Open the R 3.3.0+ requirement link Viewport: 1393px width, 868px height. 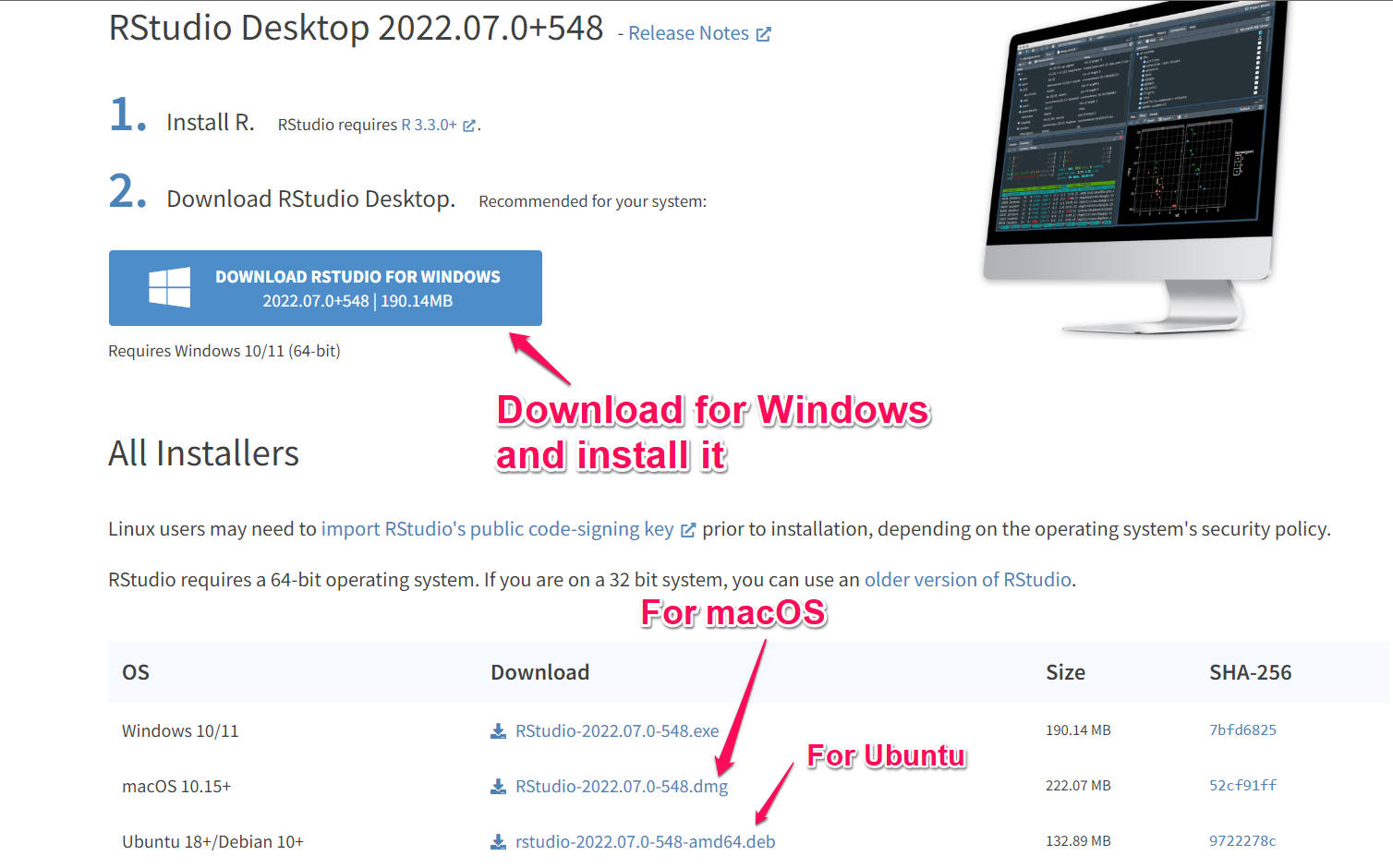coord(429,125)
